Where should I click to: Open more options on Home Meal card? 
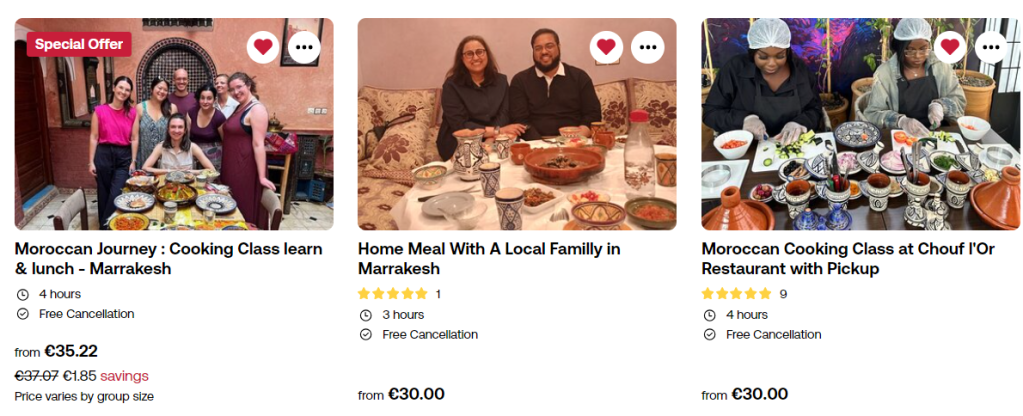point(647,46)
